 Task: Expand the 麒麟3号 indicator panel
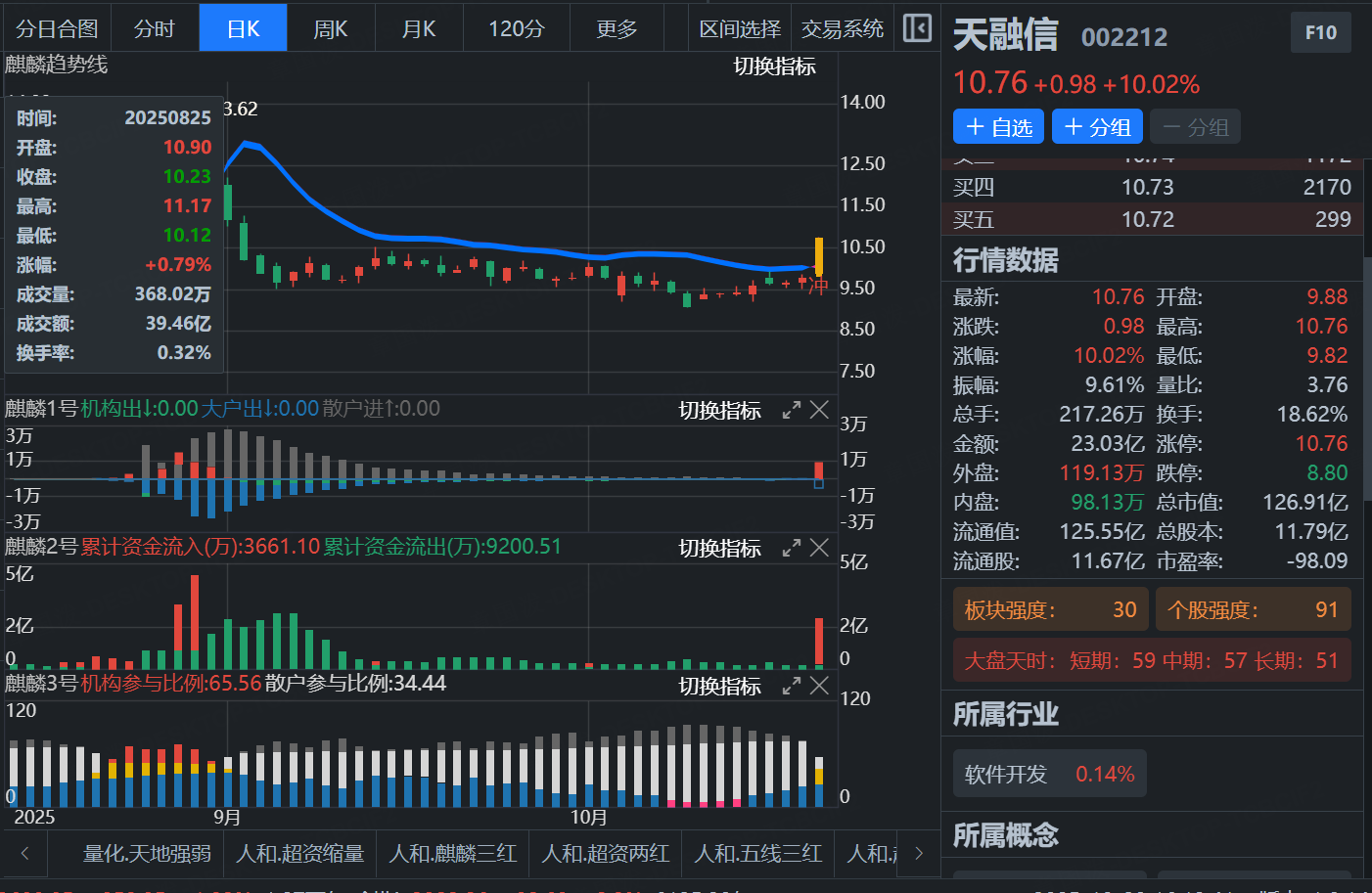click(x=792, y=686)
